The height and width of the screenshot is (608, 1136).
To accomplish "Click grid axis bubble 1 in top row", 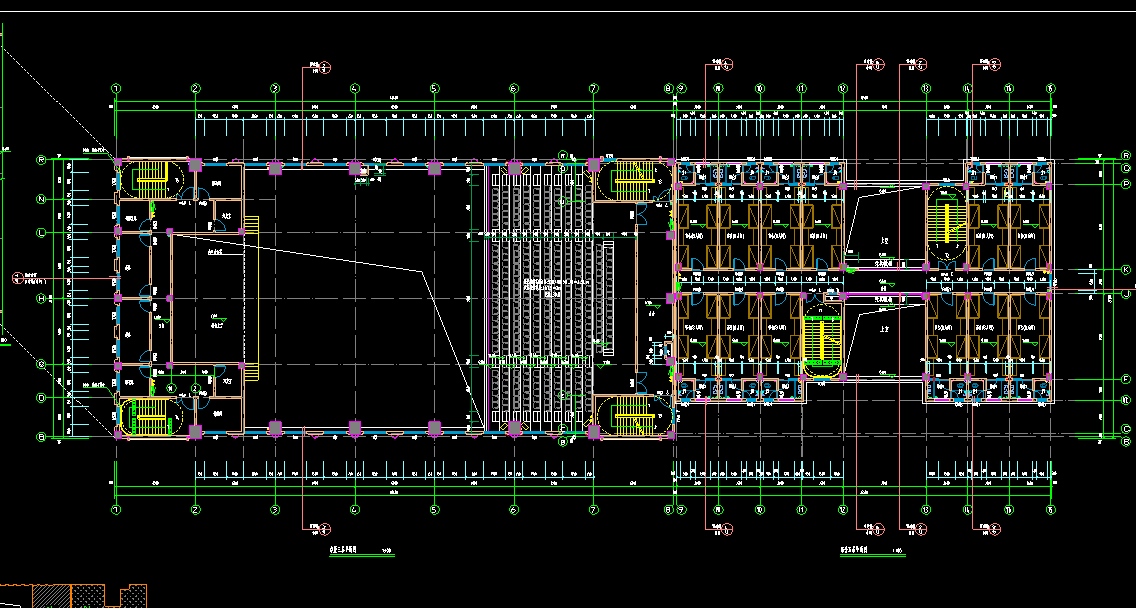I will click(x=117, y=89).
